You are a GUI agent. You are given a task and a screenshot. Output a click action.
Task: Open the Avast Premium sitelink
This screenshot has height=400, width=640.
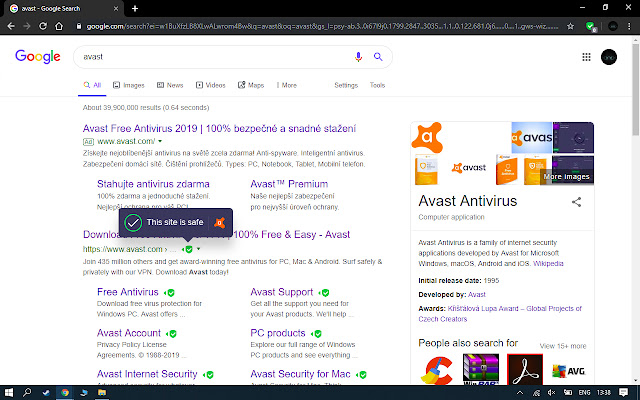coord(289,184)
